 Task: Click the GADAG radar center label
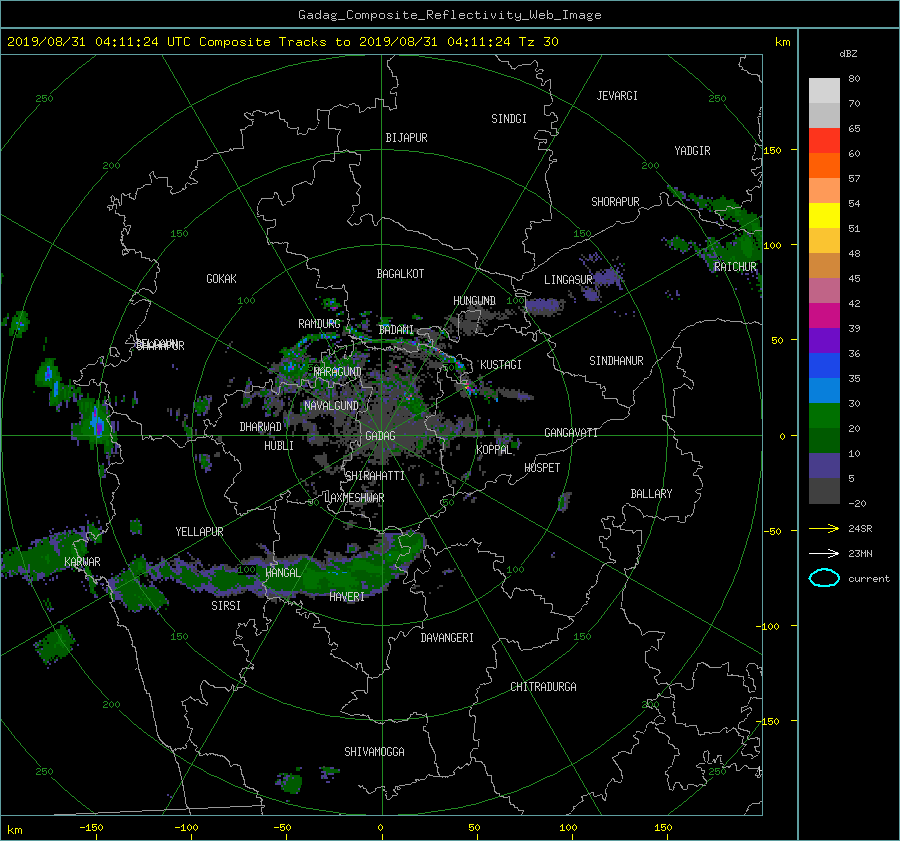point(380,436)
